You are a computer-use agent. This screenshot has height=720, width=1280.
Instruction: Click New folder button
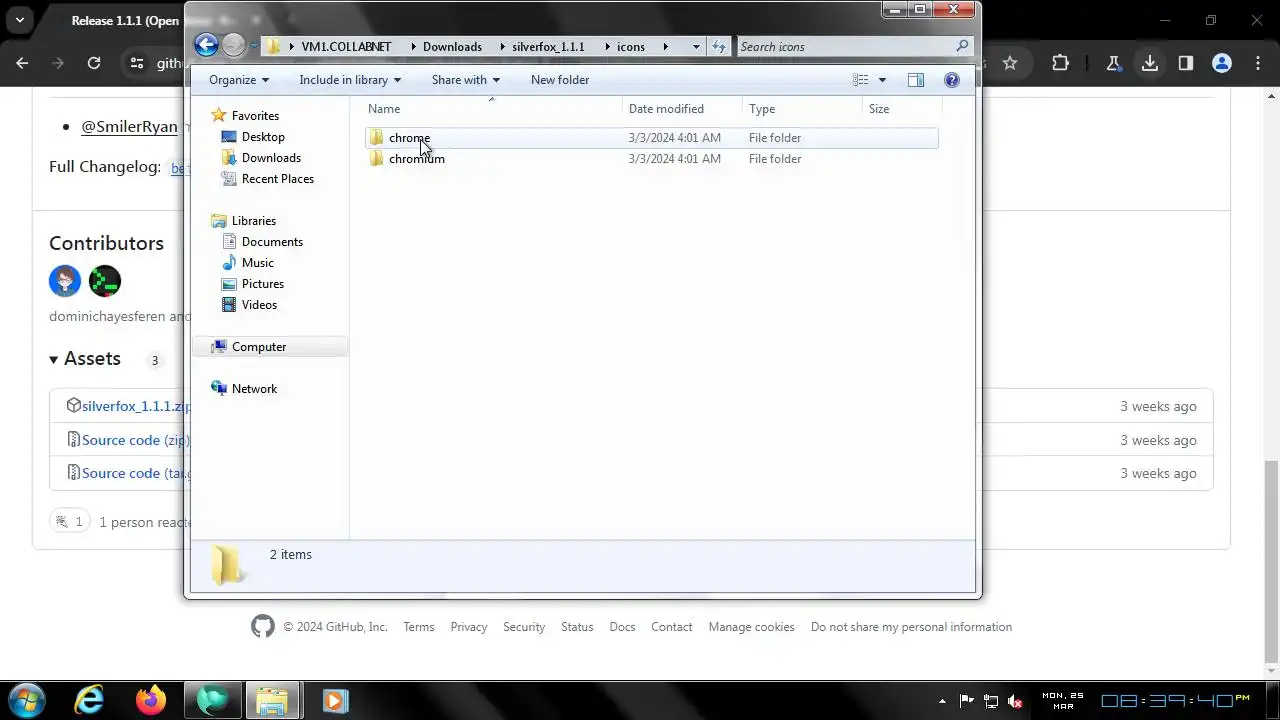pyautogui.click(x=560, y=80)
